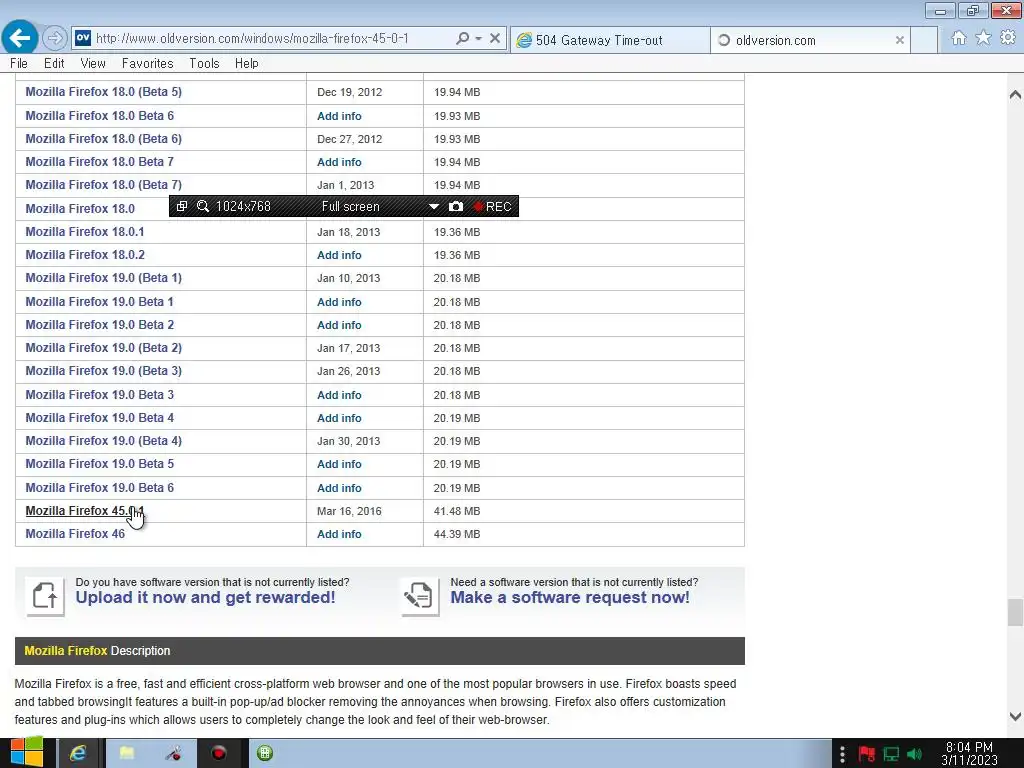Click the scrollbar up arrow
This screenshot has height=768, width=1024.
[1015, 95]
